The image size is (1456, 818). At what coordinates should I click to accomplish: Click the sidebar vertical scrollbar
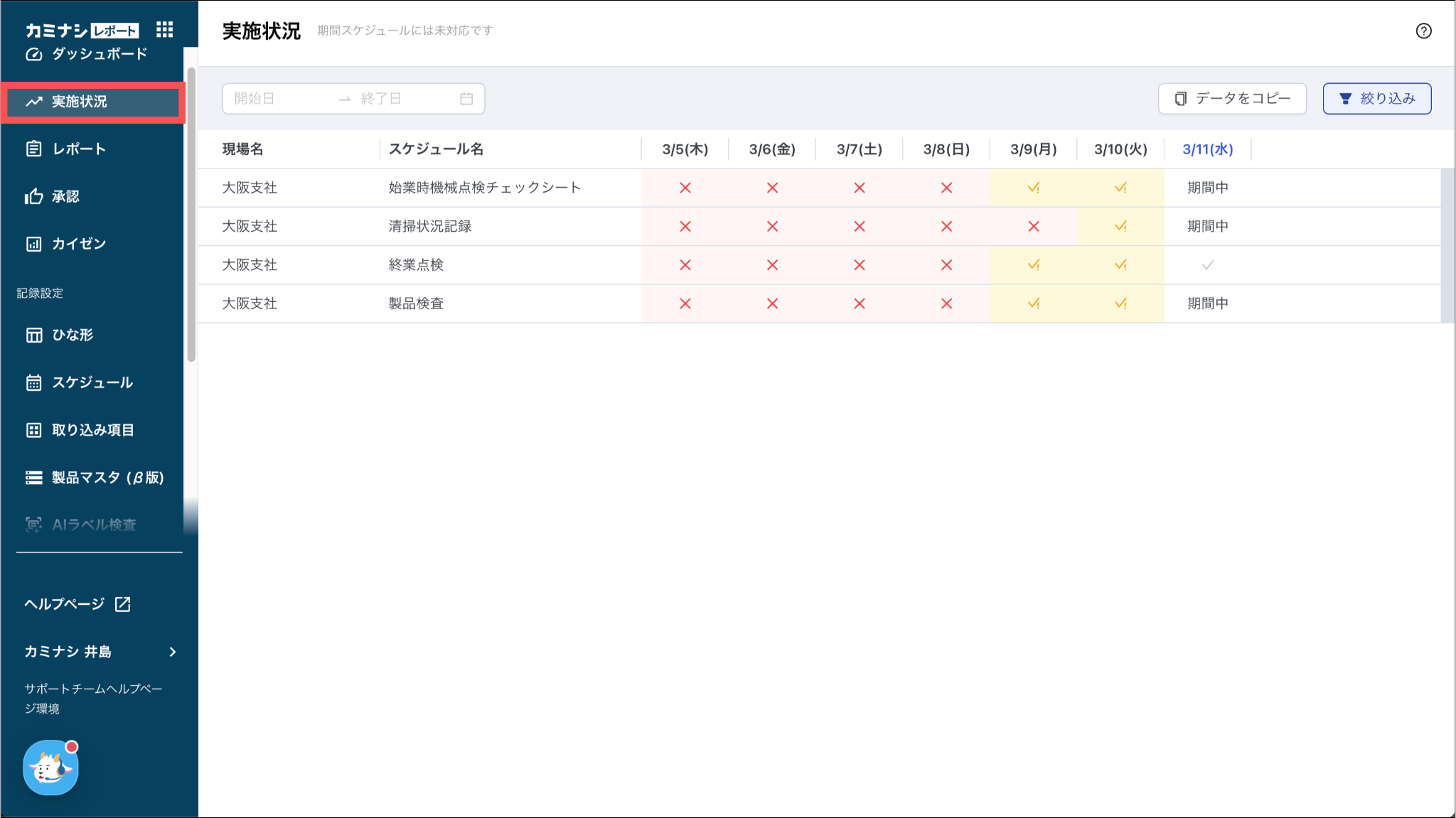click(x=191, y=213)
